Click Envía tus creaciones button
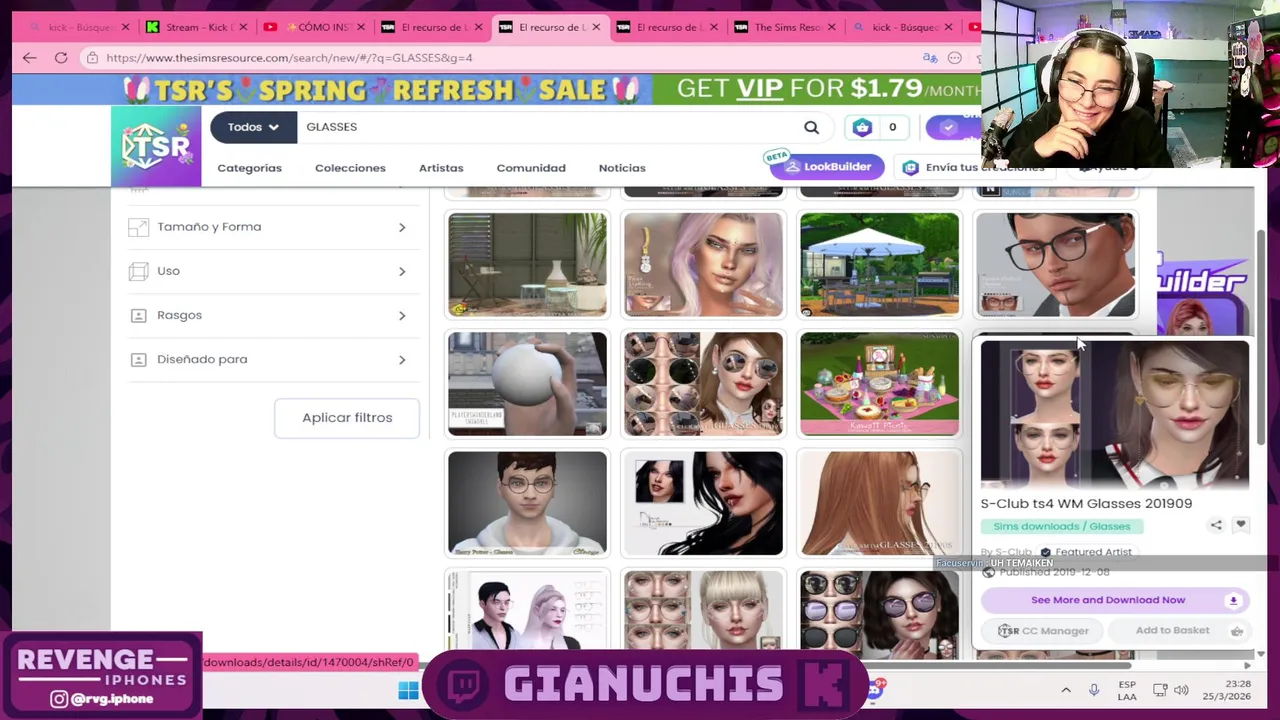Screen dimensions: 1280x720 click(x=975, y=167)
